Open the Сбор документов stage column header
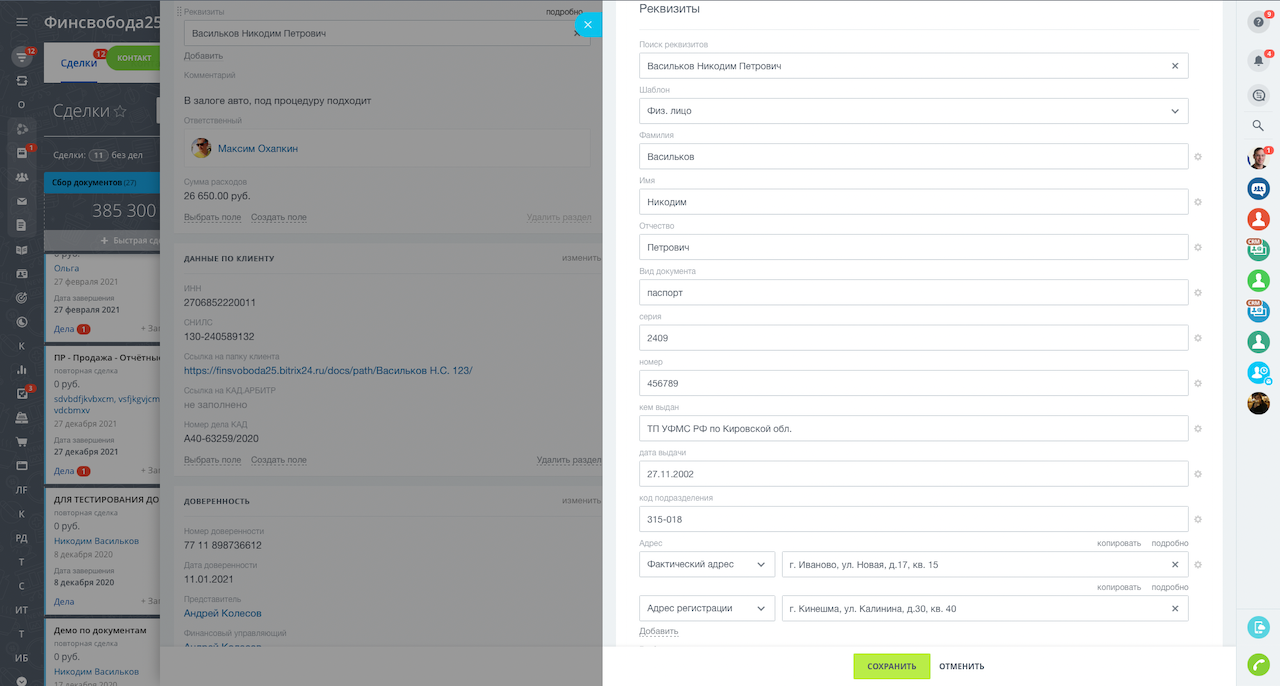Viewport: 1280px width, 686px height. (x=100, y=182)
